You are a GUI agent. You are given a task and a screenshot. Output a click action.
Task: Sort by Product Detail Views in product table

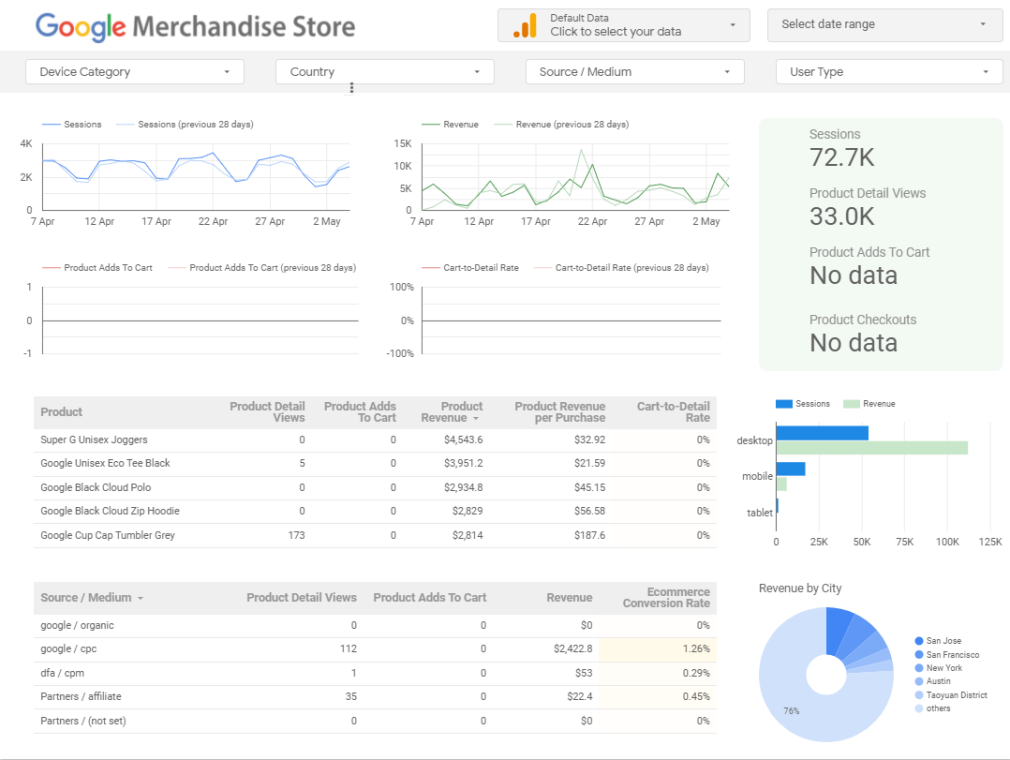pos(267,412)
